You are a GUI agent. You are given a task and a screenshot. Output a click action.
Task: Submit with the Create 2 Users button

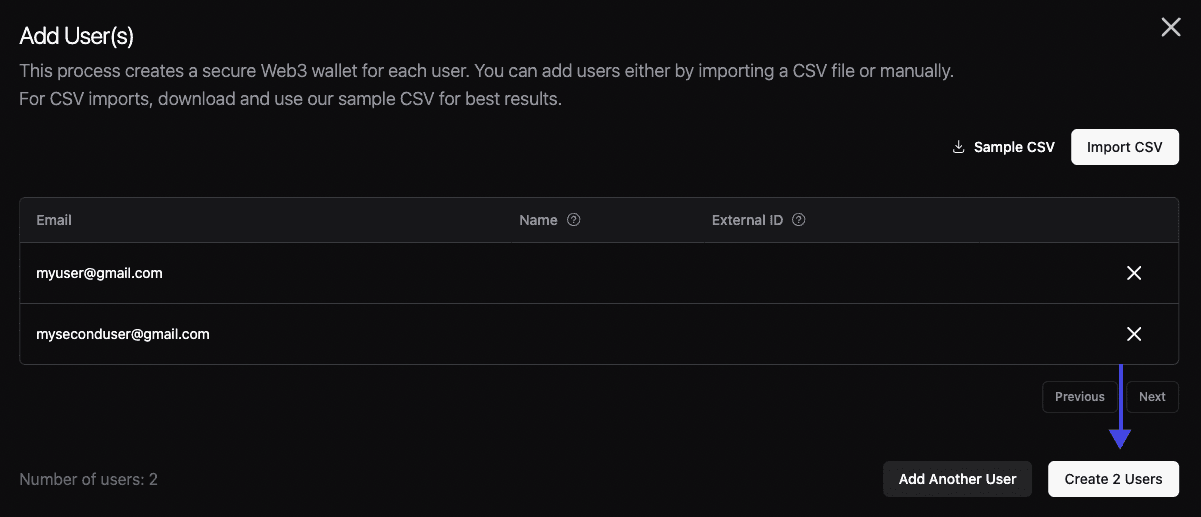pos(1113,479)
